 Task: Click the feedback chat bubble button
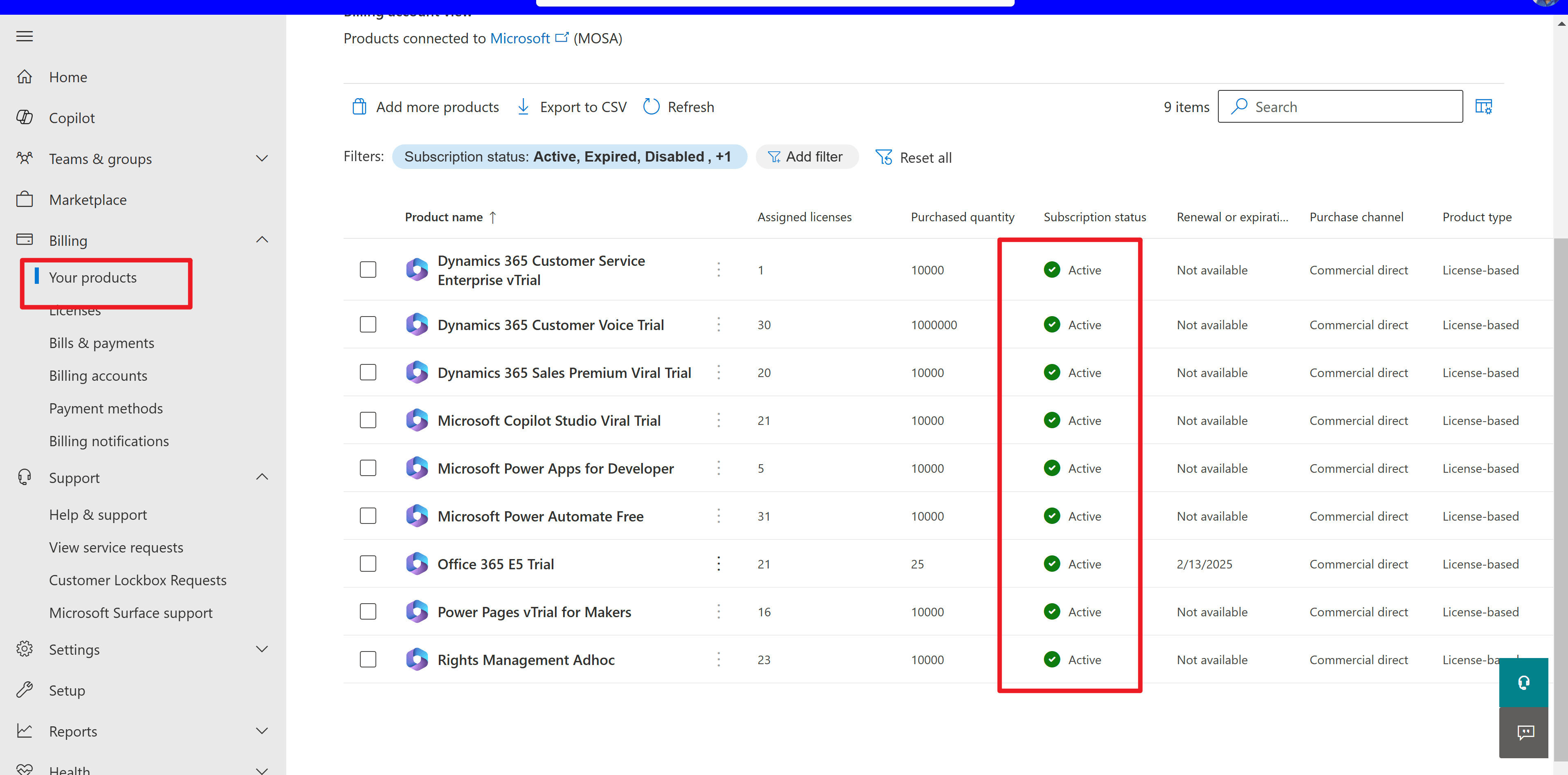point(1523,732)
